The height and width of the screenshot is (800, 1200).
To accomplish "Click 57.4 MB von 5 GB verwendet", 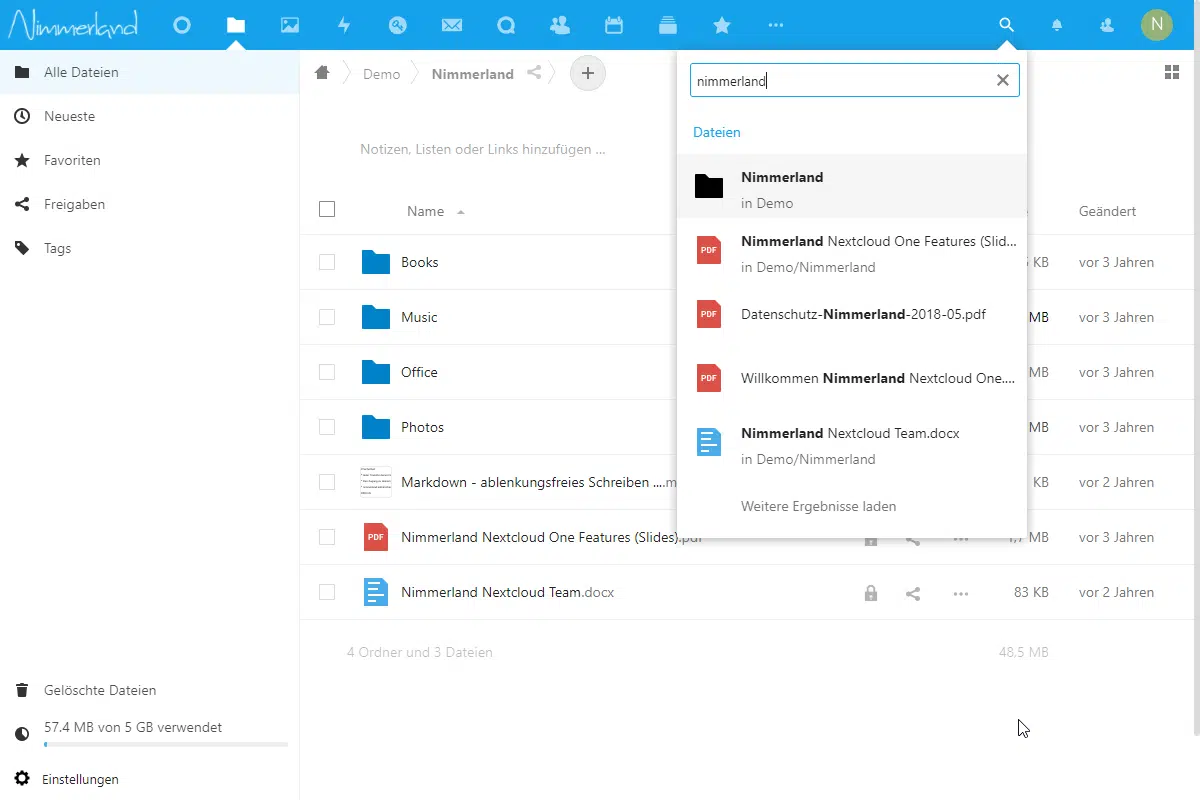I will 133,727.
